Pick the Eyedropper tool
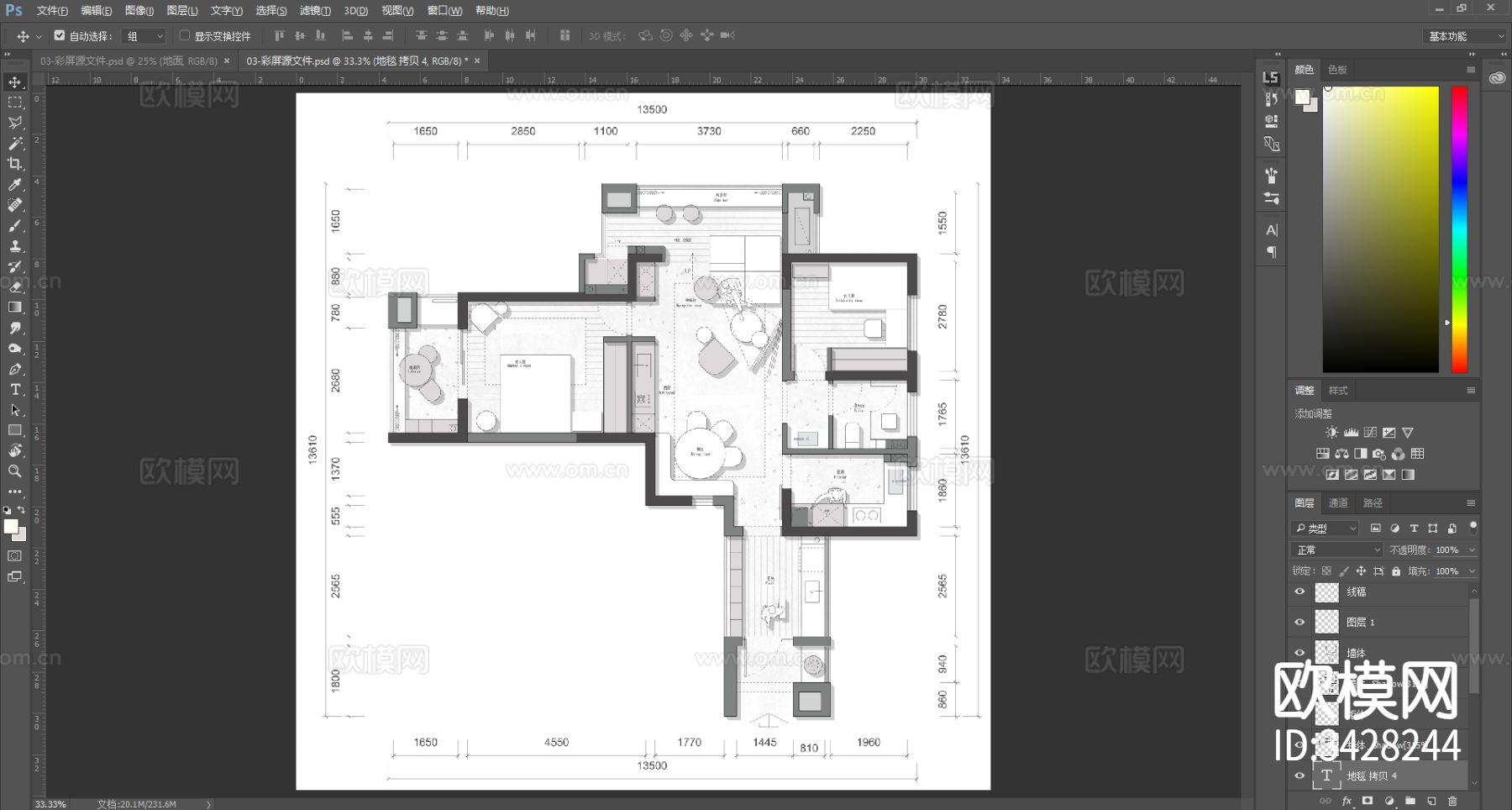Screen dimensions: 1512x810 (x=15, y=185)
